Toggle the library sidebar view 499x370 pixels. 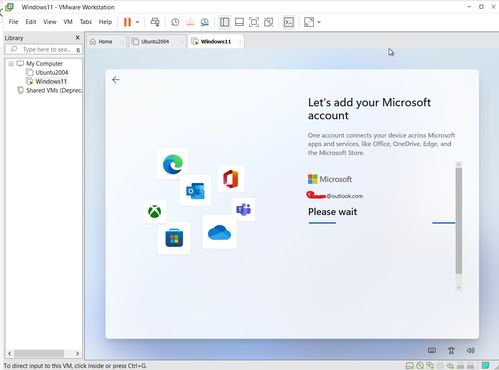coord(225,22)
